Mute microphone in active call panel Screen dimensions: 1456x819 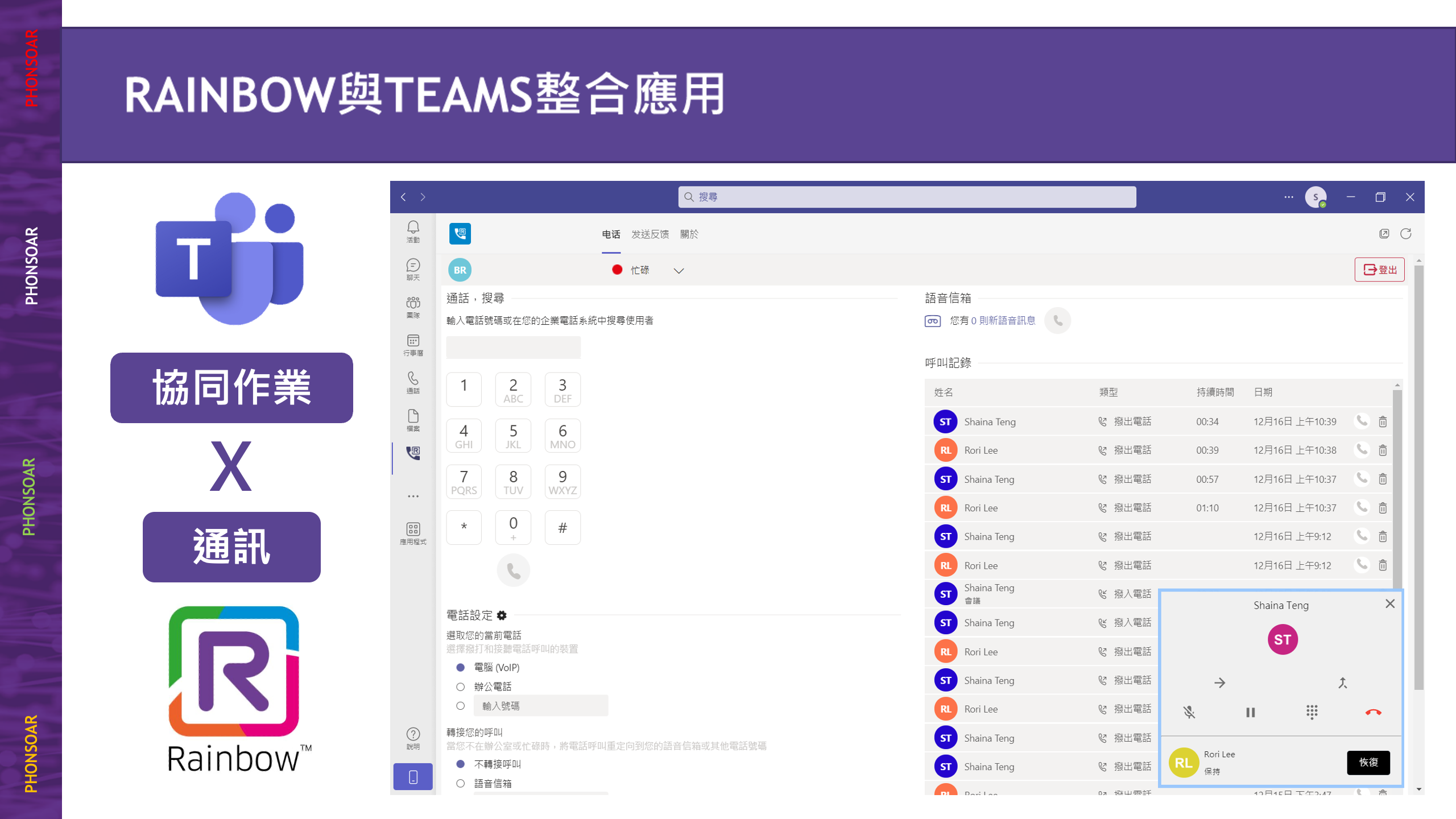(1189, 712)
